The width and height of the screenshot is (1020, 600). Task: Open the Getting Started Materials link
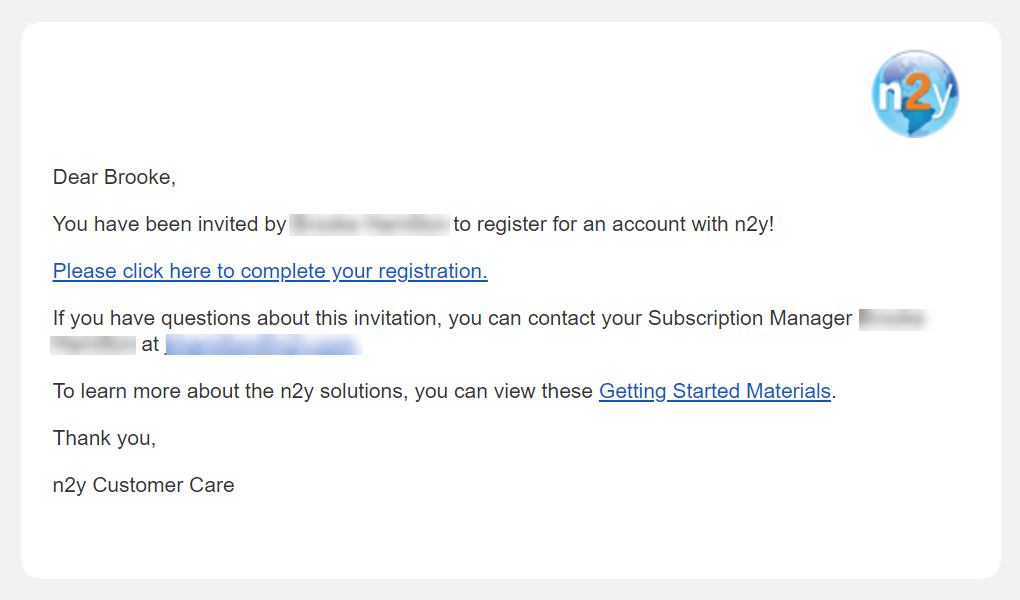coord(715,390)
